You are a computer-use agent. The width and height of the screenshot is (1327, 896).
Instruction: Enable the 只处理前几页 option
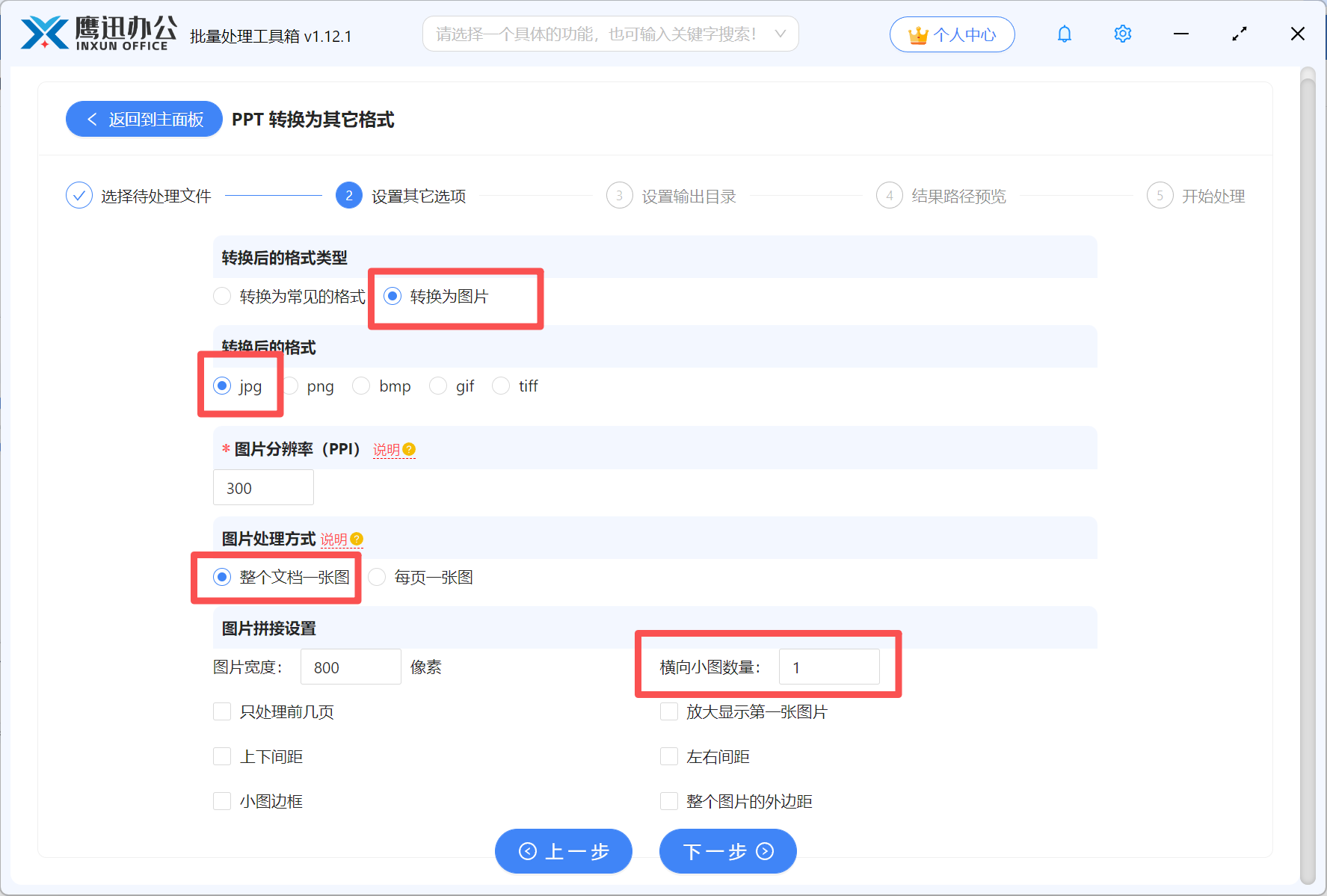coord(222,711)
